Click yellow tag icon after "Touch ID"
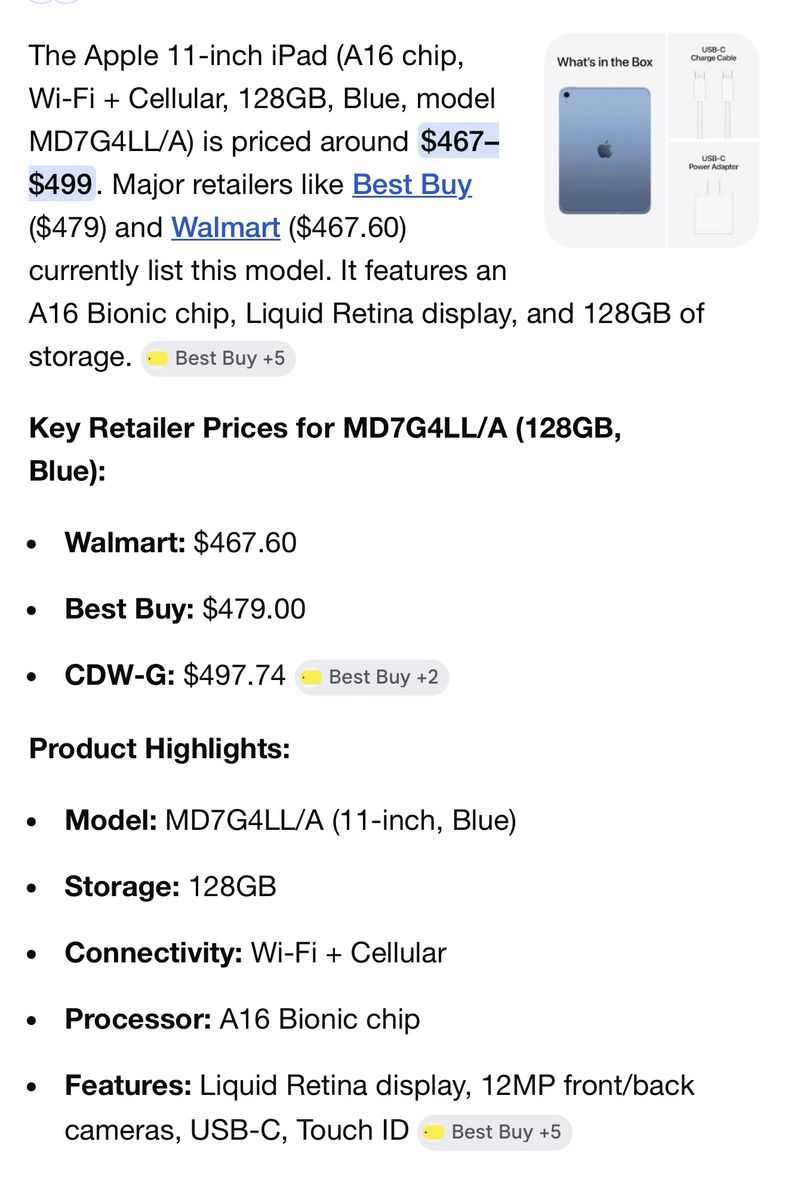Image resolution: width=788 pixels, height=1200 pixels. pos(434,1132)
